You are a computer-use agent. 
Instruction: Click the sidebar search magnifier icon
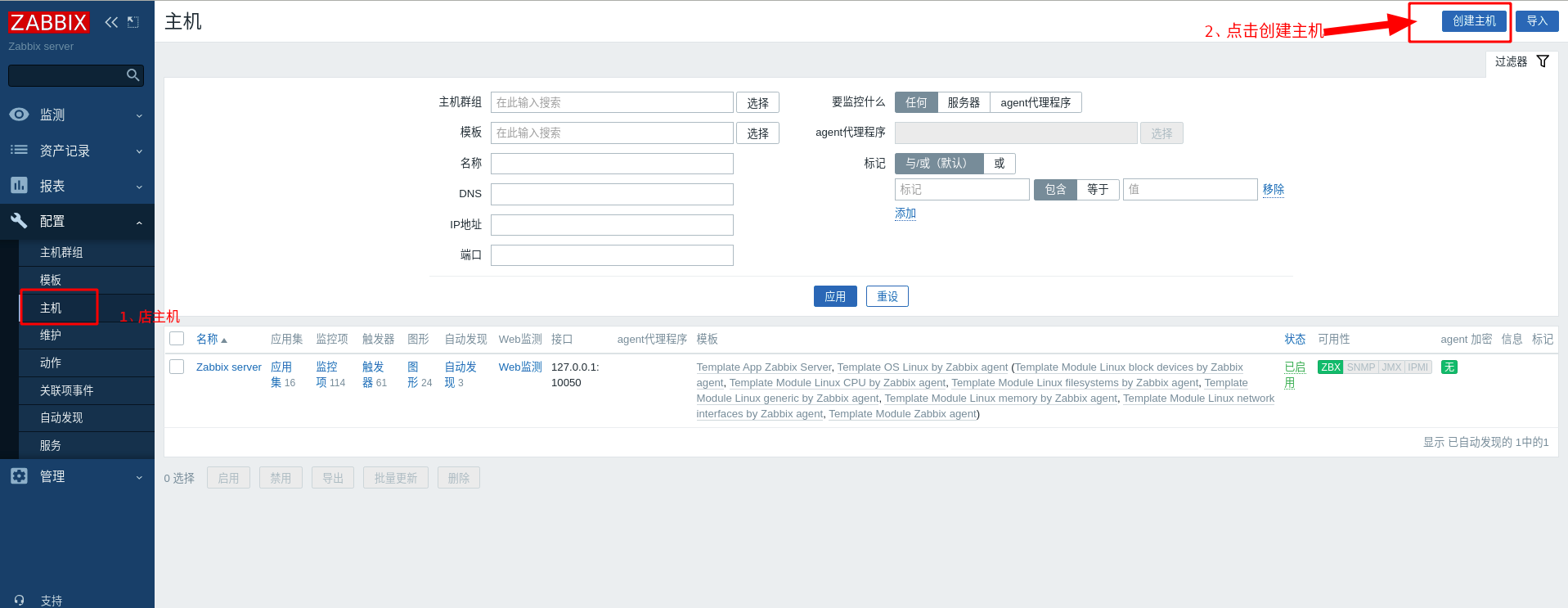tap(133, 75)
